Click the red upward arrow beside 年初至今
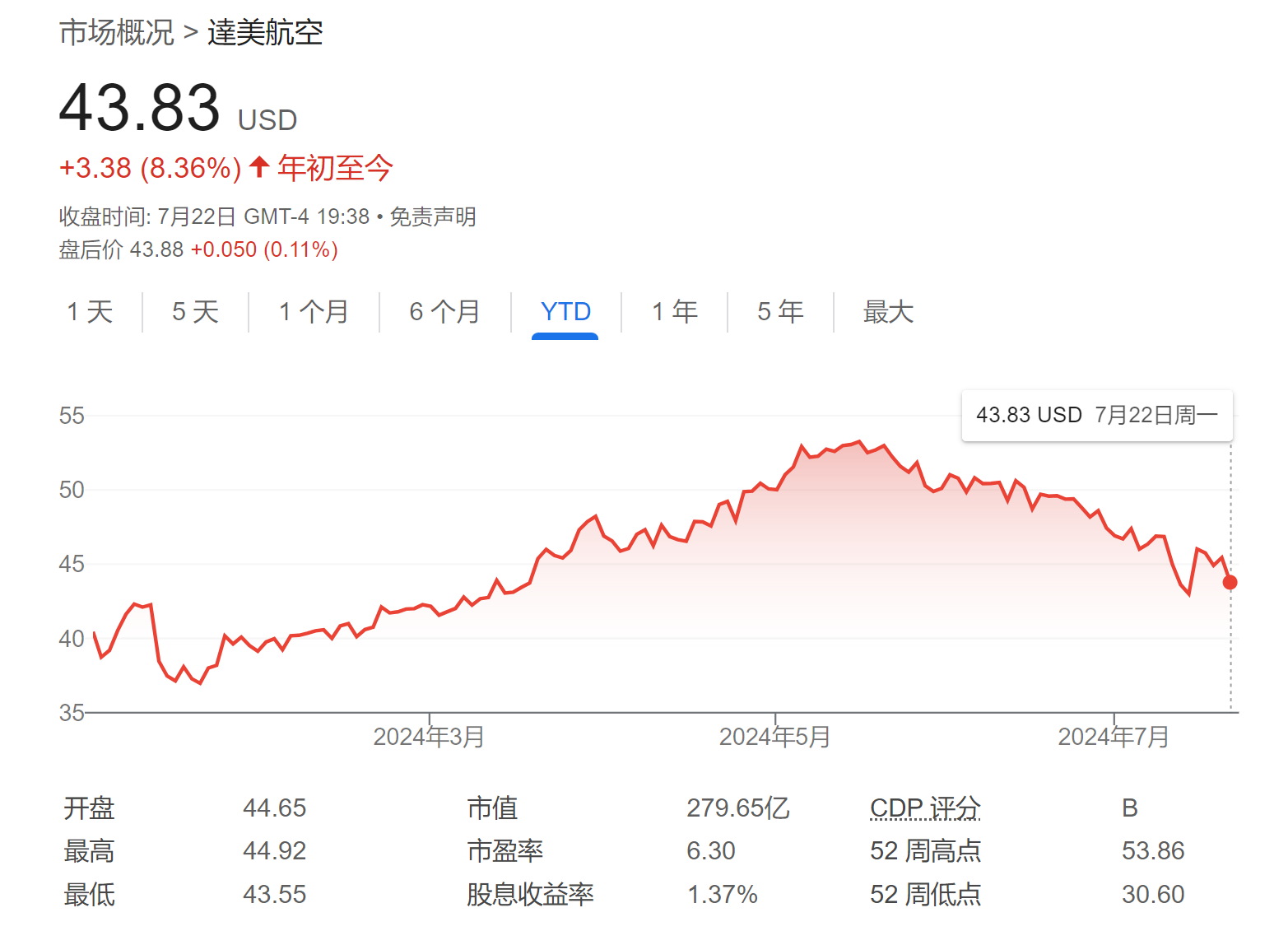The image size is (1288, 931). (x=259, y=167)
